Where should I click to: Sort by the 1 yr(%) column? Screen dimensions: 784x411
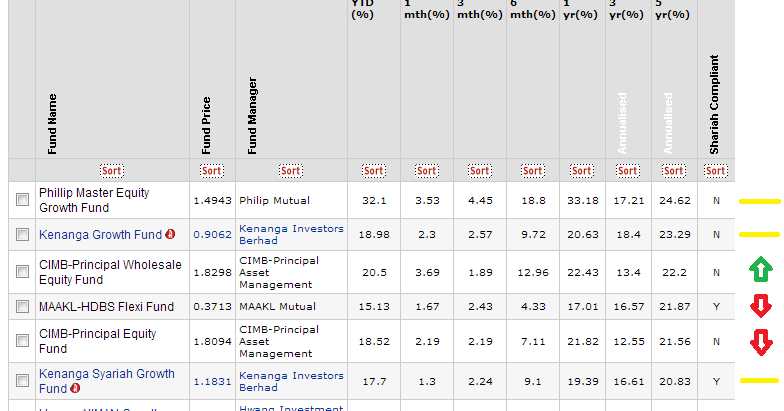(582, 171)
